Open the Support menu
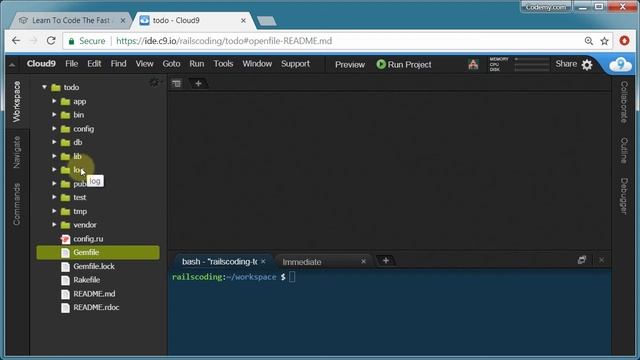This screenshot has width=640, height=360. pyautogui.click(x=296, y=64)
